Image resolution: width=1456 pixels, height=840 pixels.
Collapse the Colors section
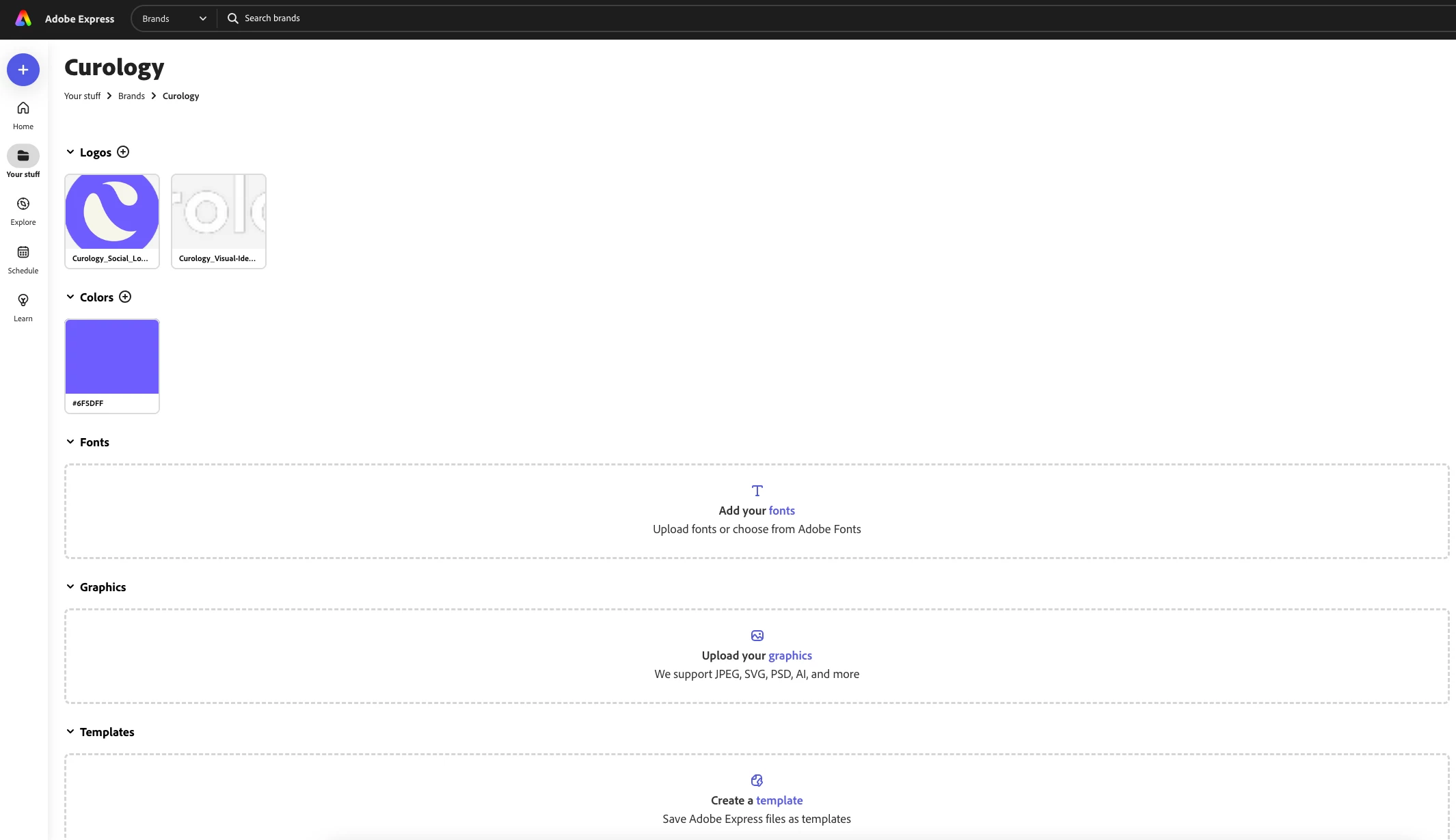(70, 297)
